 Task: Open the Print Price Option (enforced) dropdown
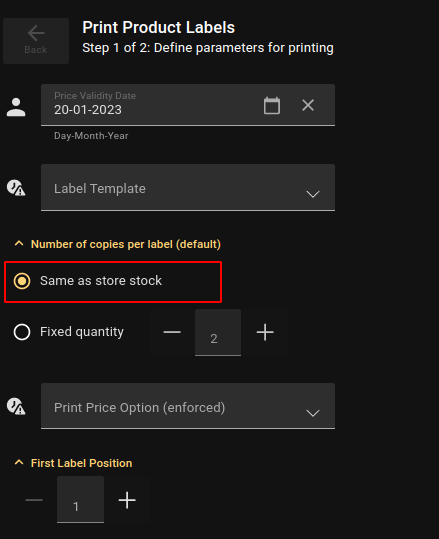(188, 406)
